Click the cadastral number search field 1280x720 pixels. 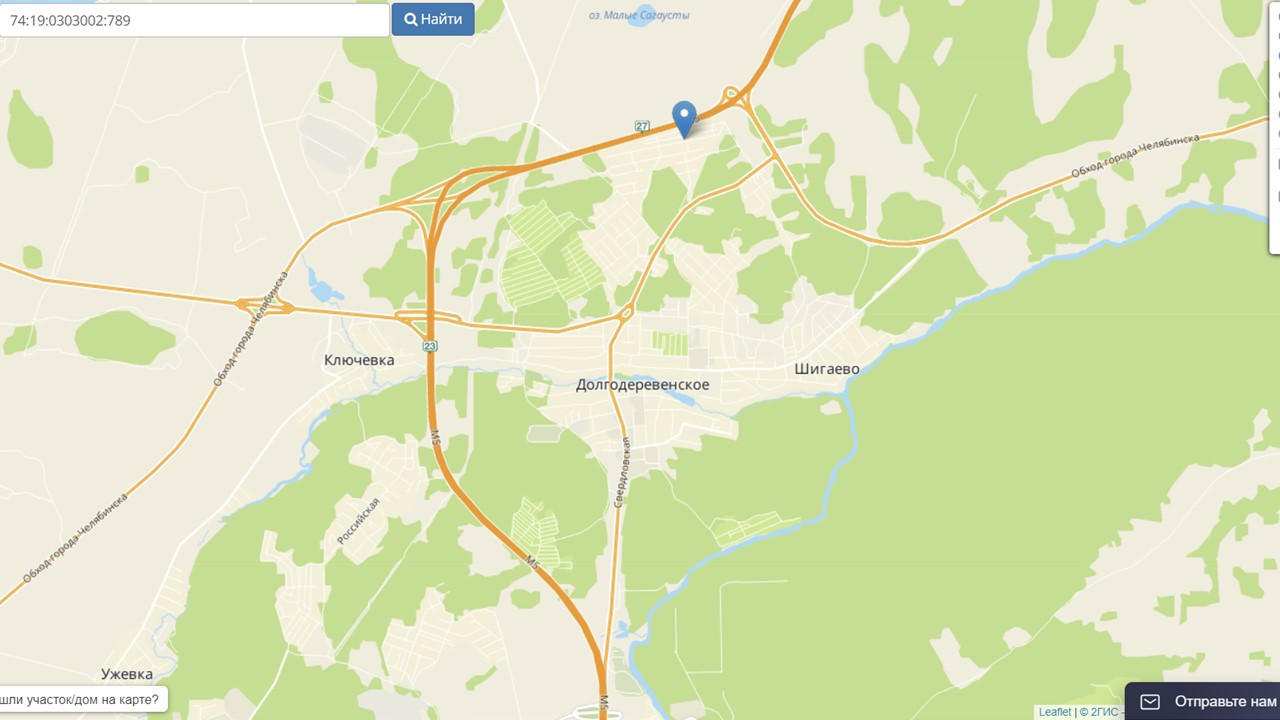click(x=194, y=20)
